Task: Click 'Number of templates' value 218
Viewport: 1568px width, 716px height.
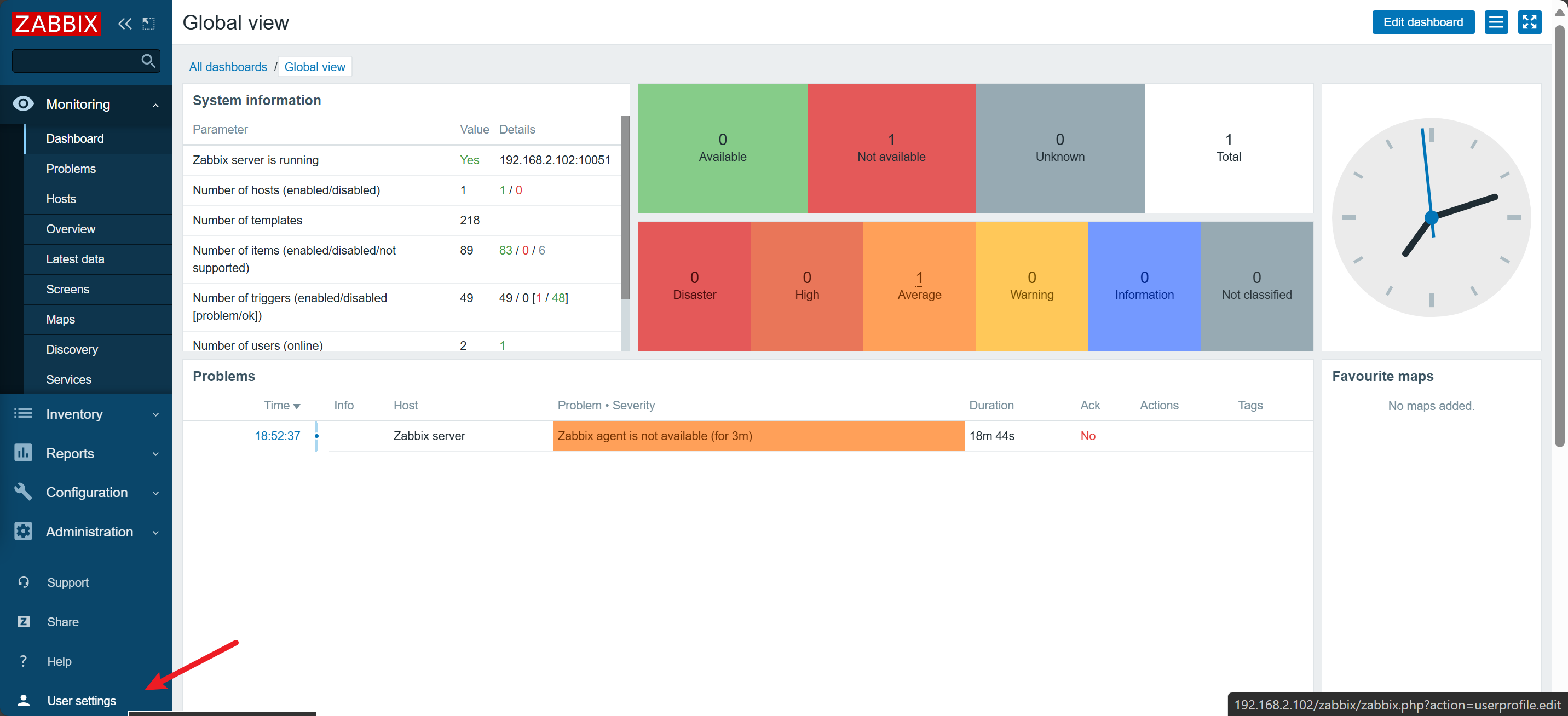Action: tap(469, 221)
